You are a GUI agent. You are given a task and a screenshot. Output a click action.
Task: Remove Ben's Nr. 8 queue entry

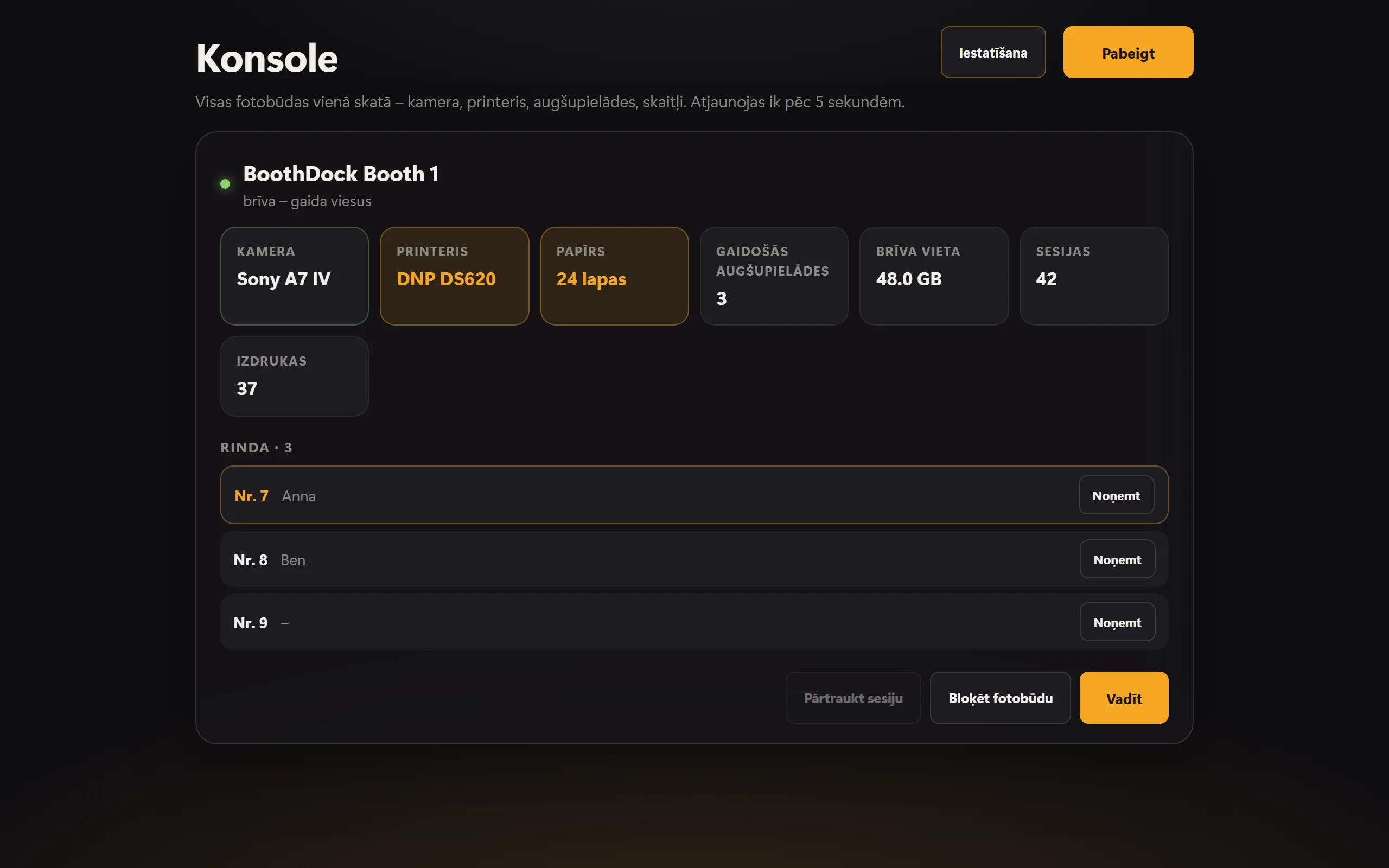pyautogui.click(x=1117, y=559)
